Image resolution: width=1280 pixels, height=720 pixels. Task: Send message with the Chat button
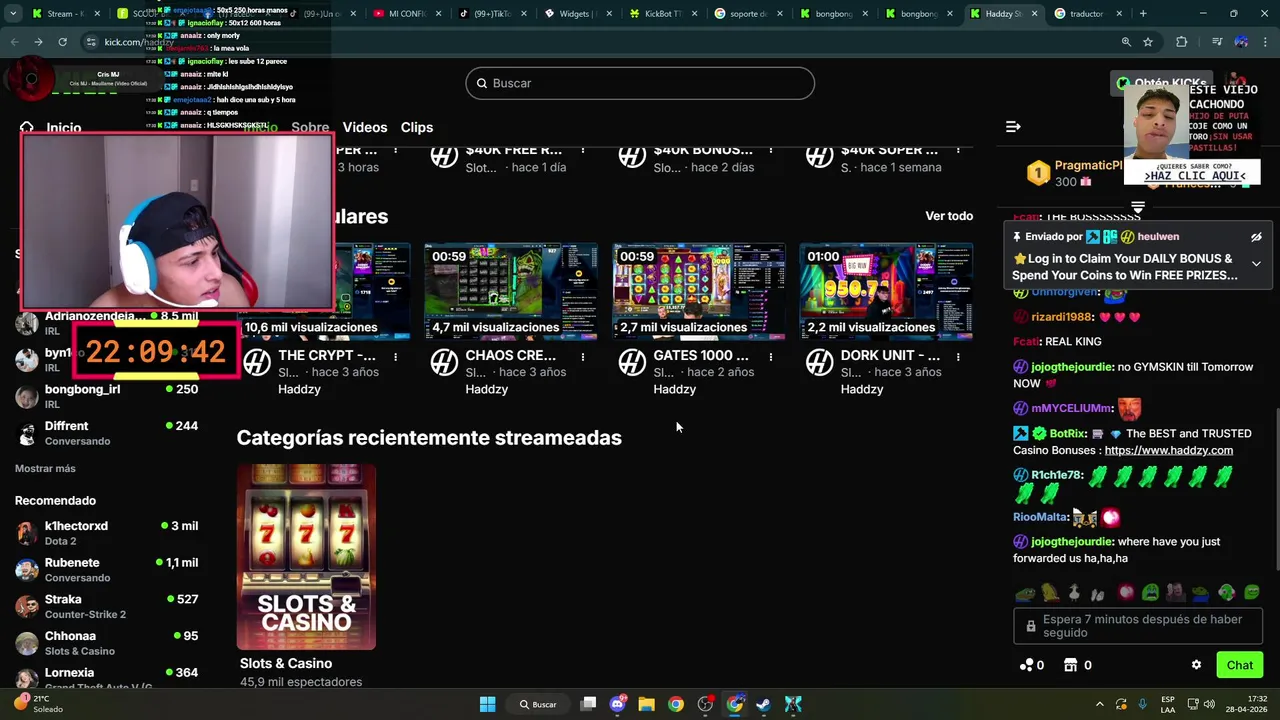[1240, 665]
